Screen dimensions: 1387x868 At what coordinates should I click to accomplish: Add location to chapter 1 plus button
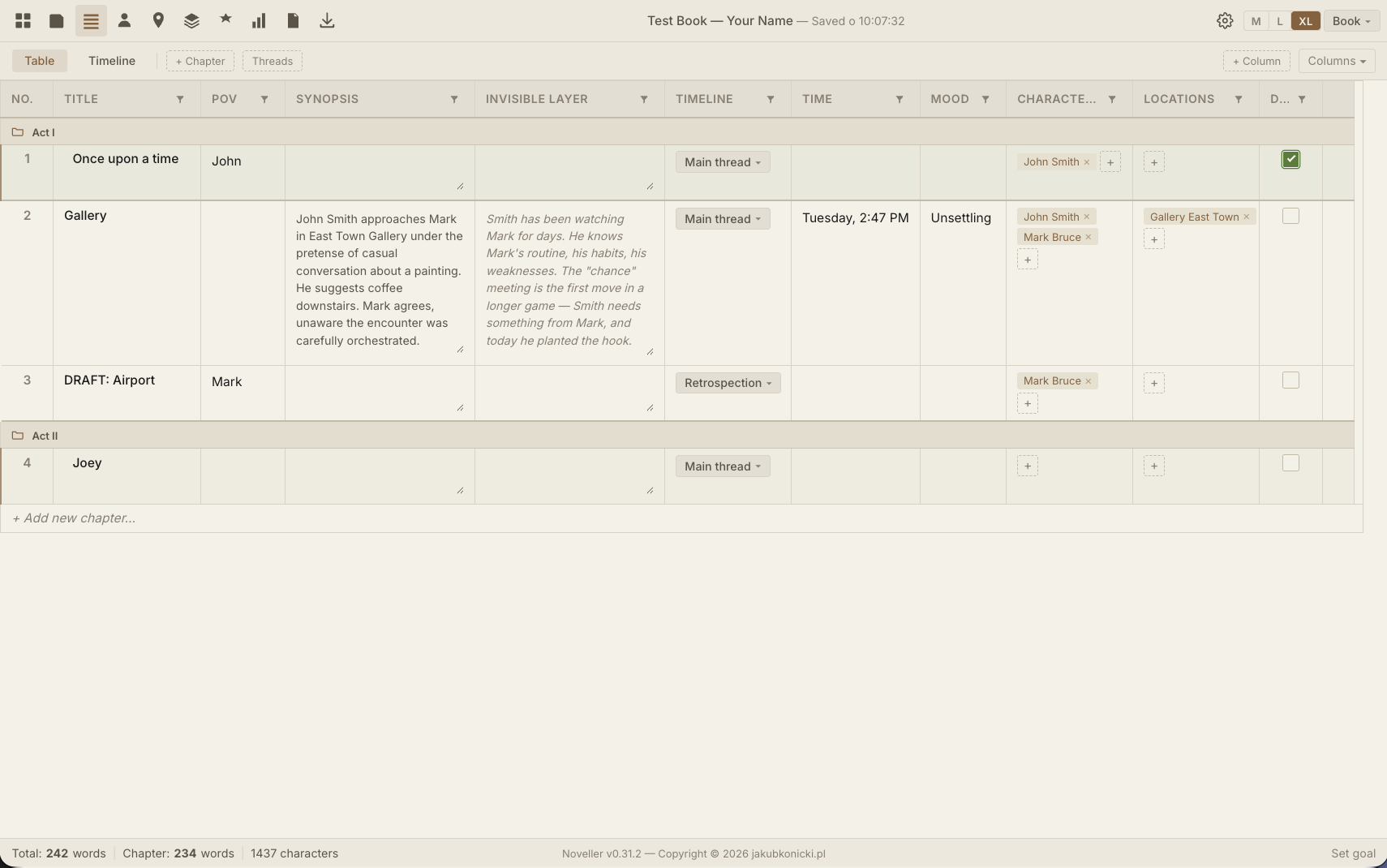1154,162
